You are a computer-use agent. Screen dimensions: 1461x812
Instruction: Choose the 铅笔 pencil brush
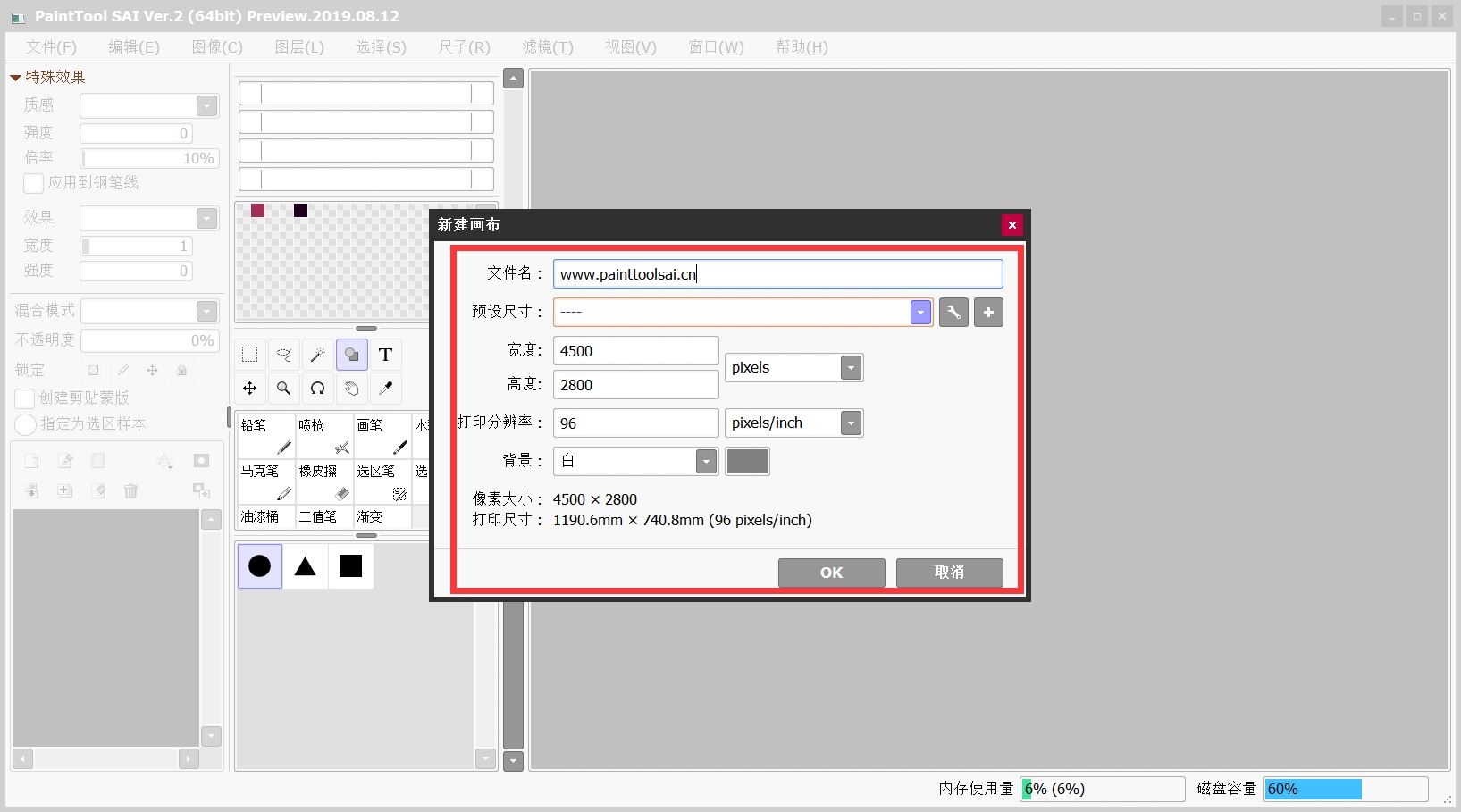tap(266, 436)
